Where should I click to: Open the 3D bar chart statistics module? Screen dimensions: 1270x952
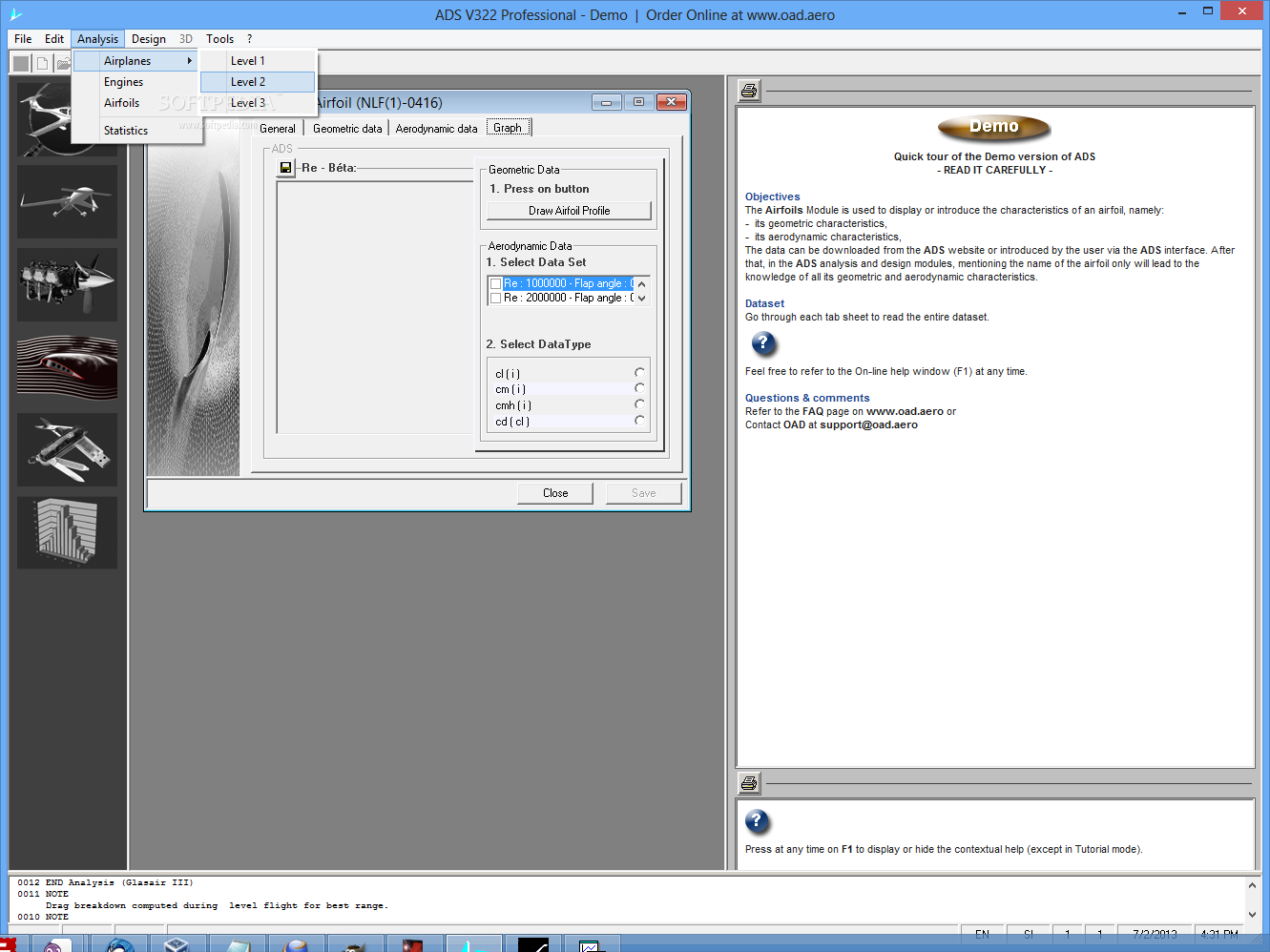point(67,532)
